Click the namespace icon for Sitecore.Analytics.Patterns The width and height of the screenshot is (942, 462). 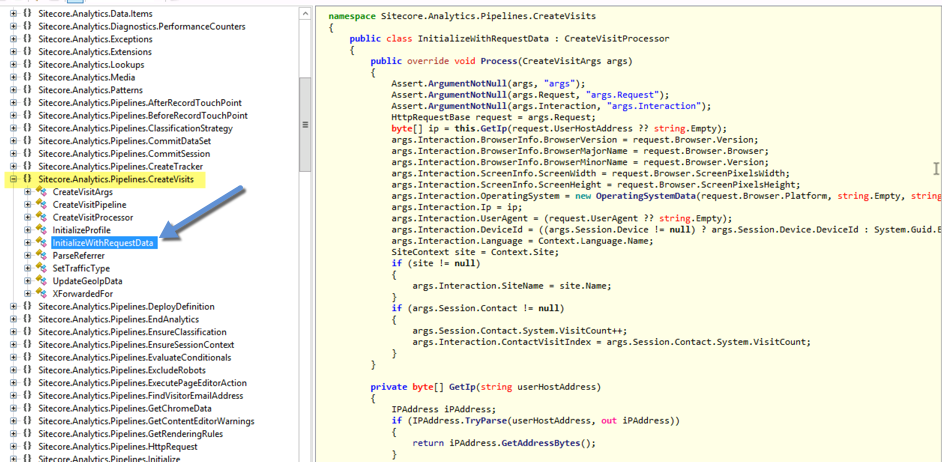27,90
